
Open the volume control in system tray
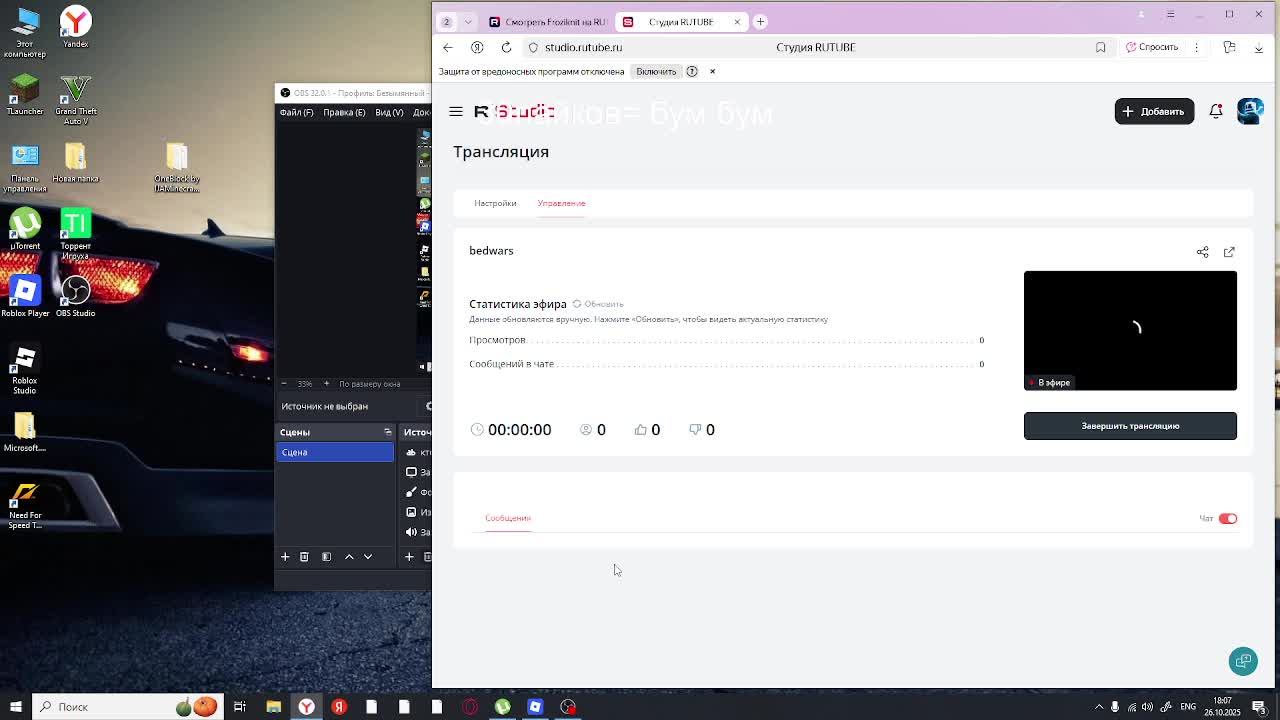[1147, 707]
